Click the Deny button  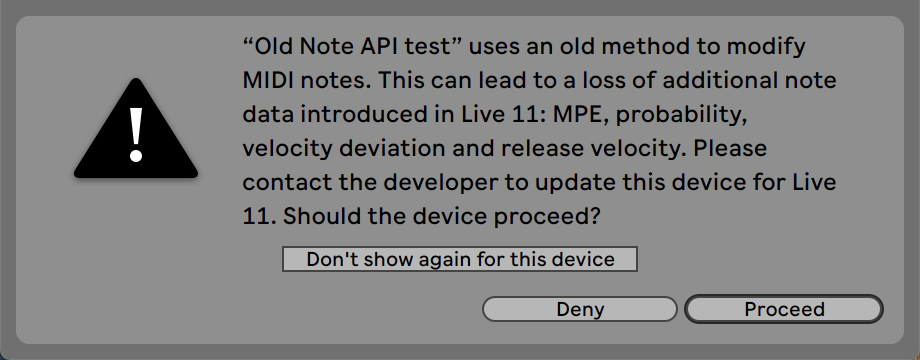(x=580, y=309)
